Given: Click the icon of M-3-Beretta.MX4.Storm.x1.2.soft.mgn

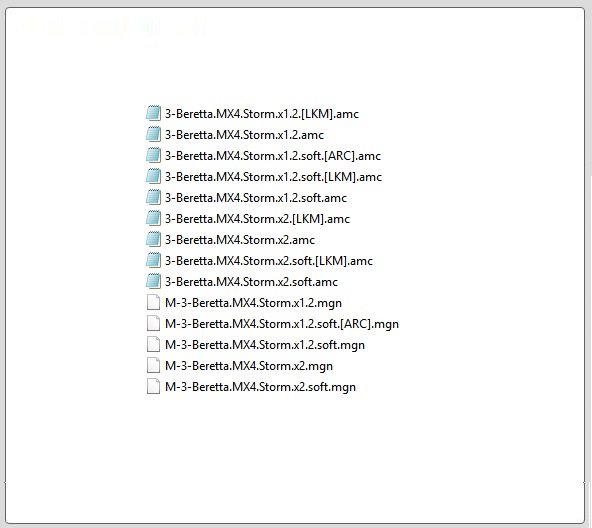Looking at the screenshot, I should 153,344.
